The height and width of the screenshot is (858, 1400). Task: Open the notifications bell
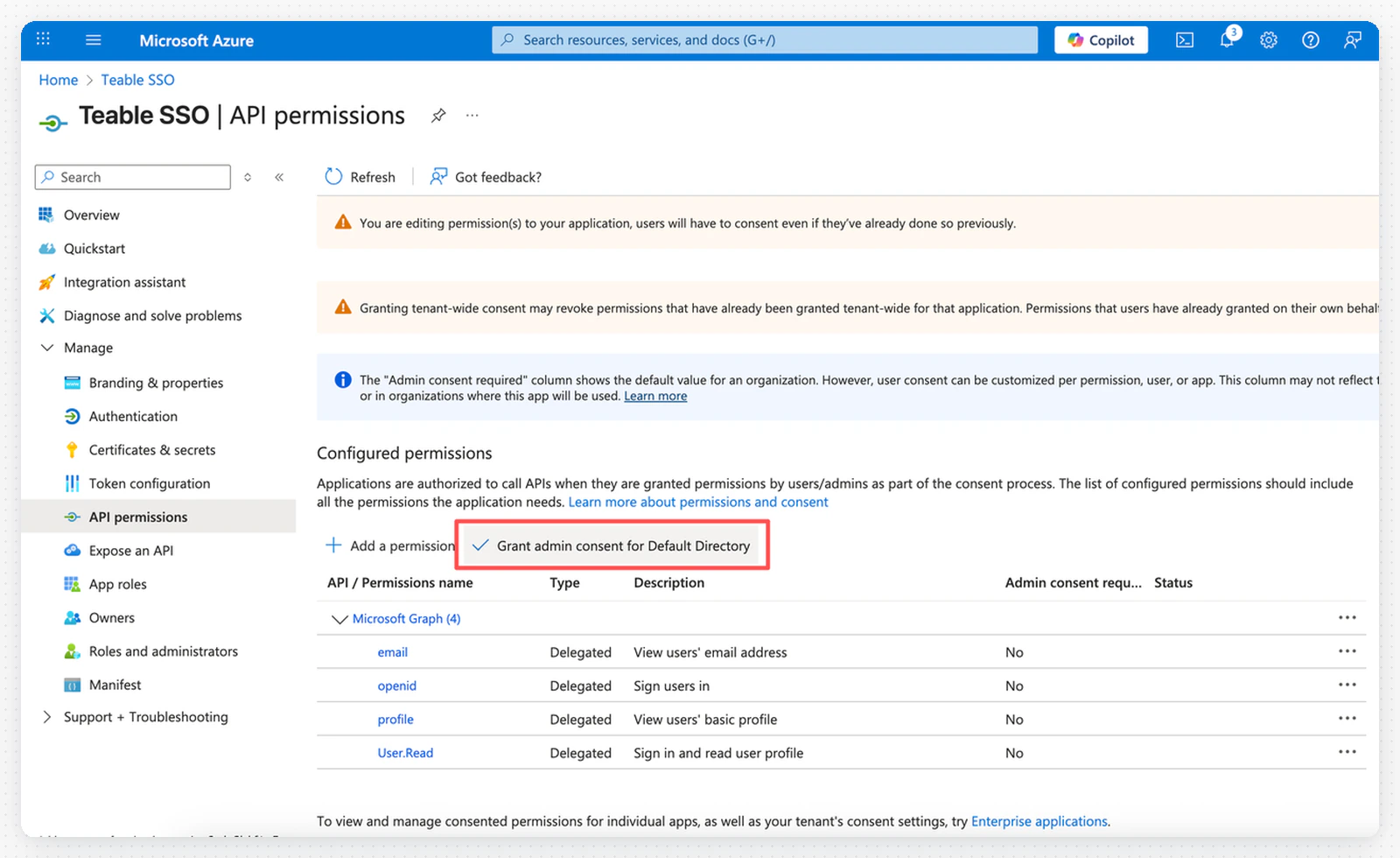coord(1228,39)
